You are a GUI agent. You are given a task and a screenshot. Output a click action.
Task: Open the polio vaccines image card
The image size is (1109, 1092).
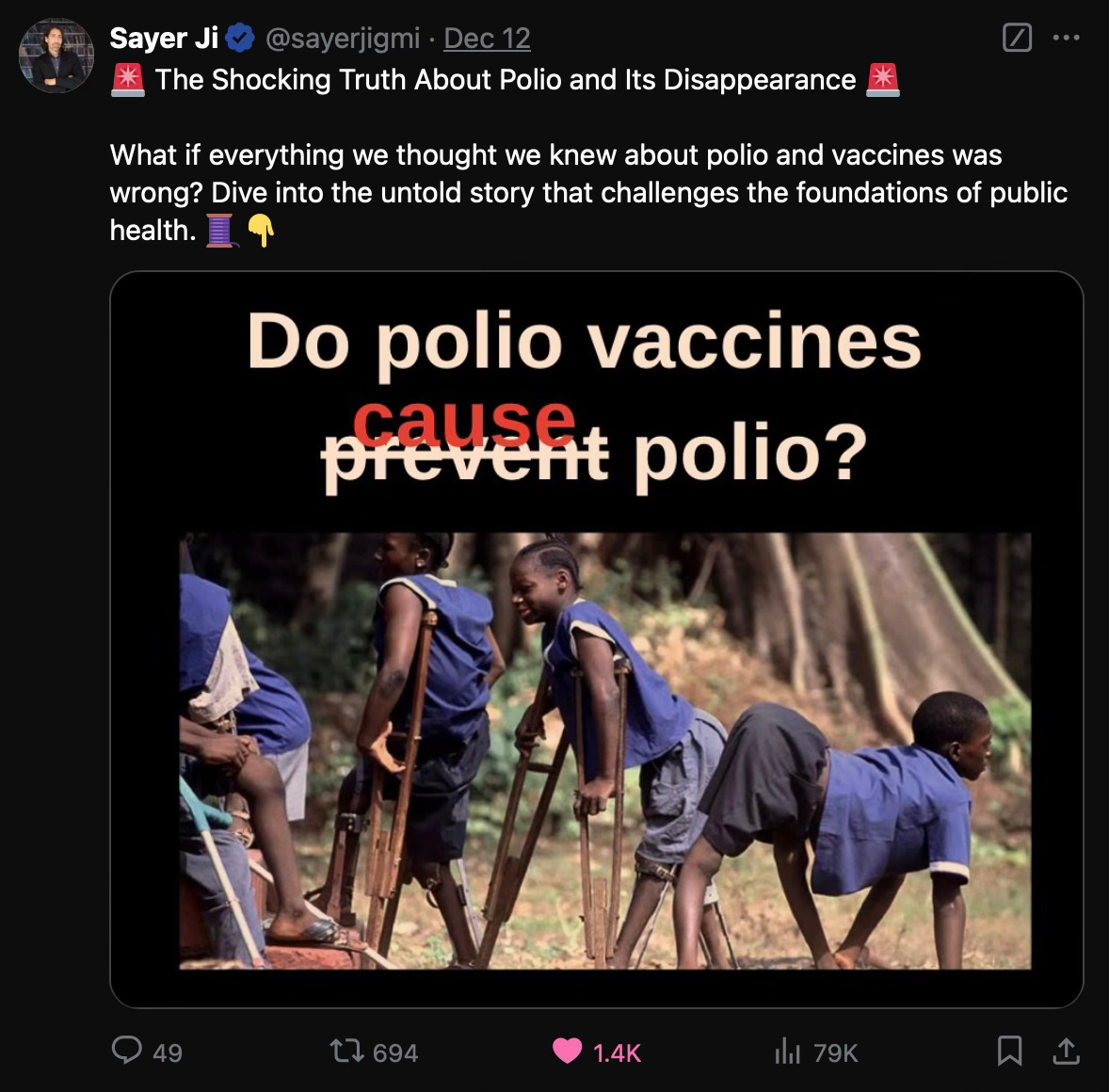click(596, 639)
